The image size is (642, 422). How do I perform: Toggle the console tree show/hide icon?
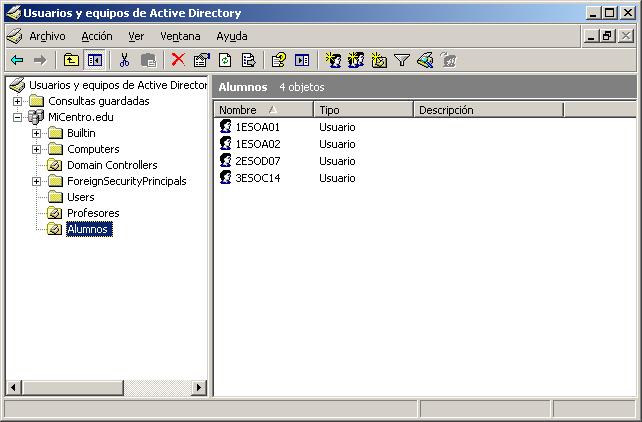(x=94, y=61)
